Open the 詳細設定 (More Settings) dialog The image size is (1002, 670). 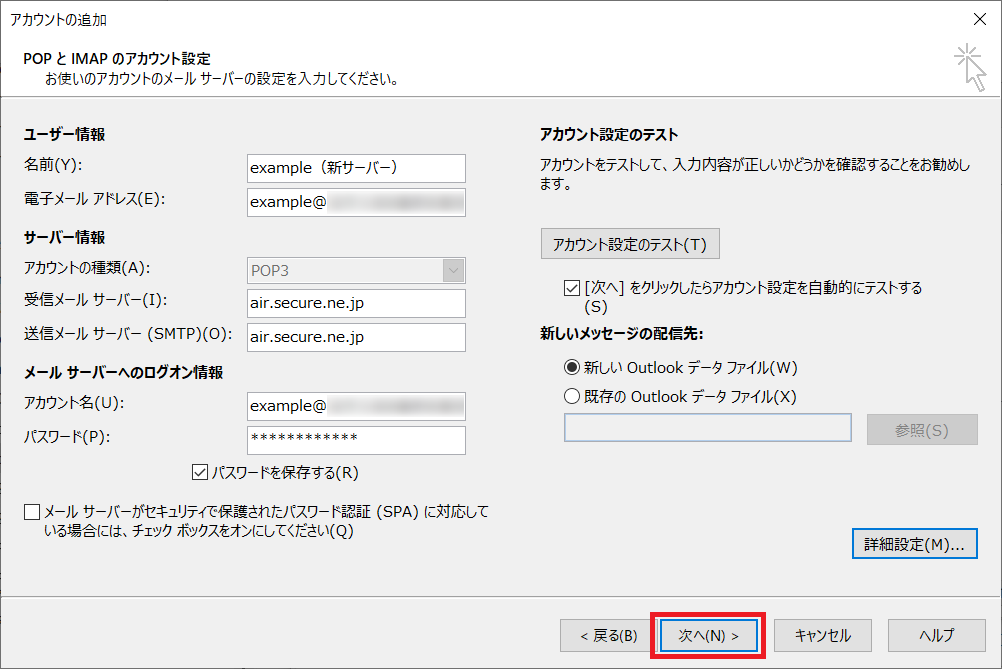(914, 545)
